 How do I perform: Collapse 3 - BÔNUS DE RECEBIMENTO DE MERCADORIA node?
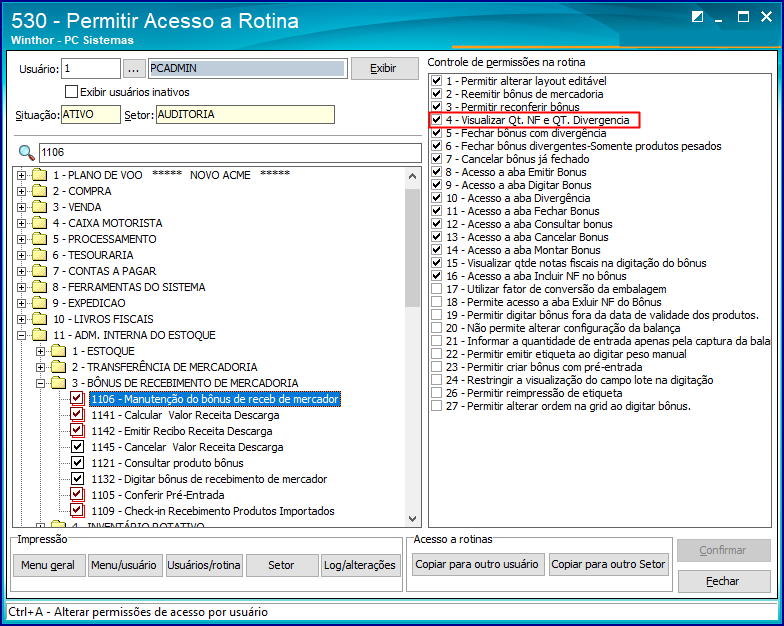[40, 383]
